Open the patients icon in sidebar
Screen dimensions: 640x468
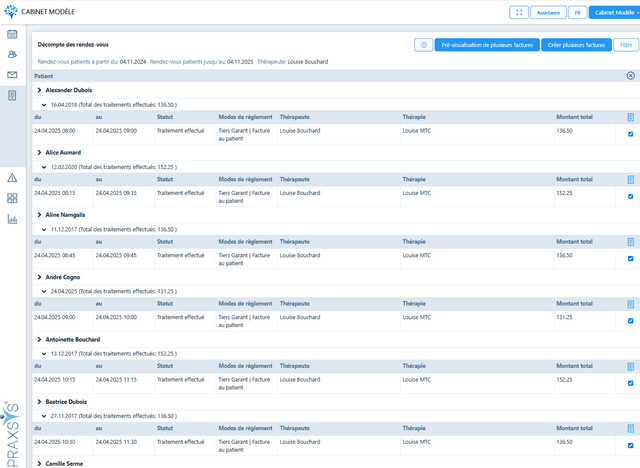tap(12, 54)
